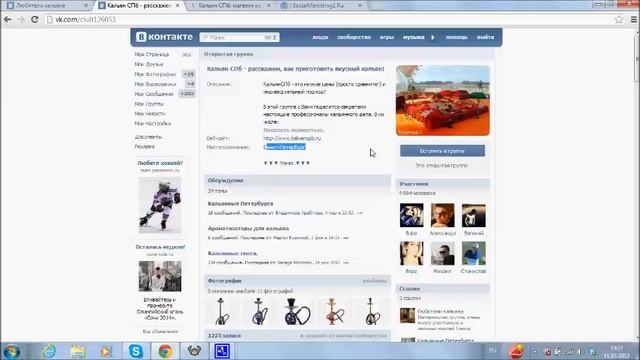The height and width of the screenshot is (360, 640).
Task: Open topic Ароматизаторы для кальяна
Action: 248,228
